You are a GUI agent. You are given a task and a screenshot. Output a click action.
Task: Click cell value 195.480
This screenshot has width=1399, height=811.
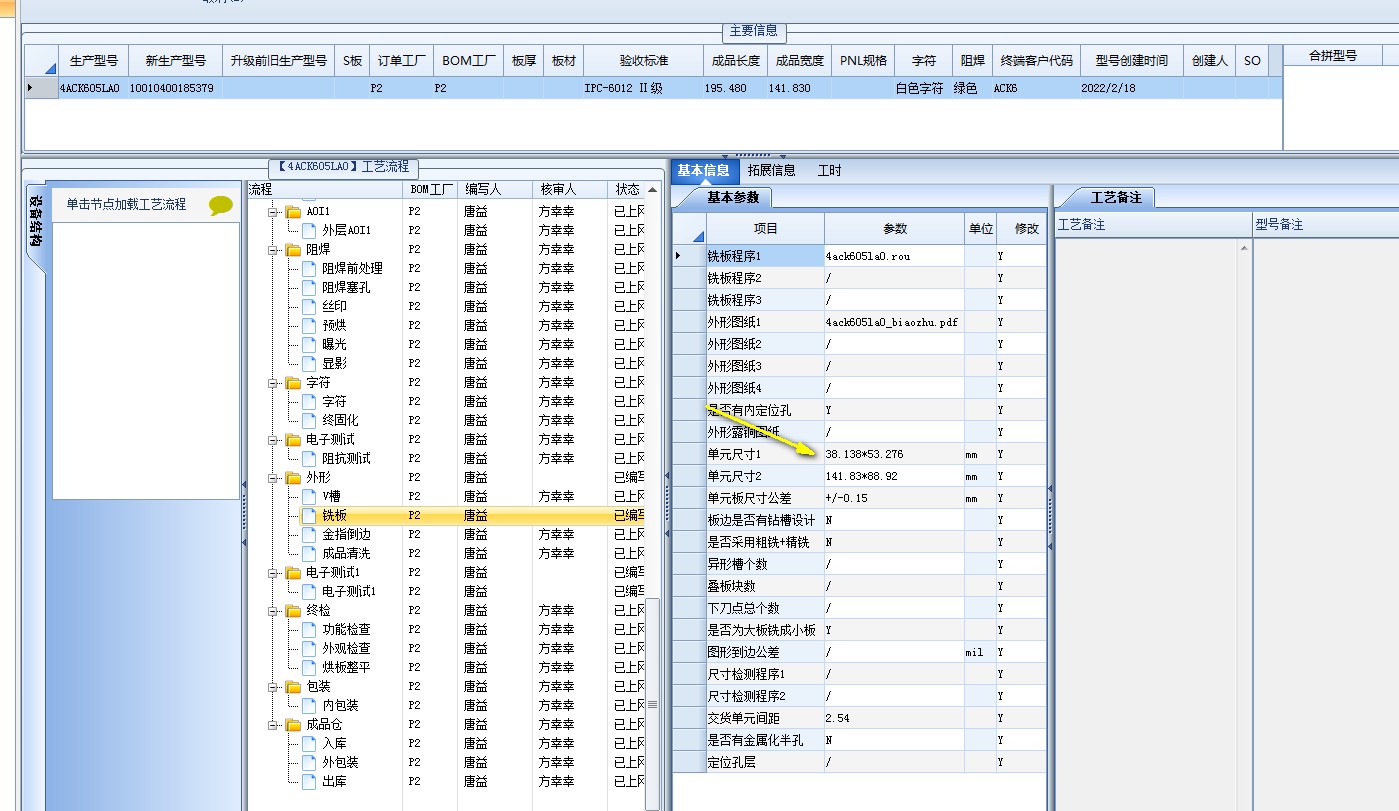tap(725, 89)
